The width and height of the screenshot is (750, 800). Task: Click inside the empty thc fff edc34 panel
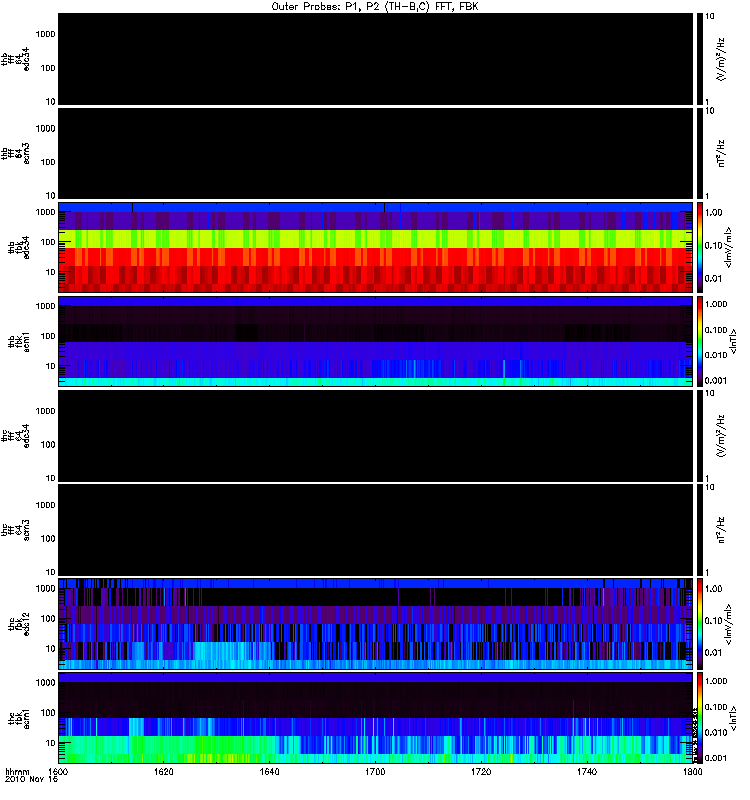pyautogui.click(x=375, y=436)
